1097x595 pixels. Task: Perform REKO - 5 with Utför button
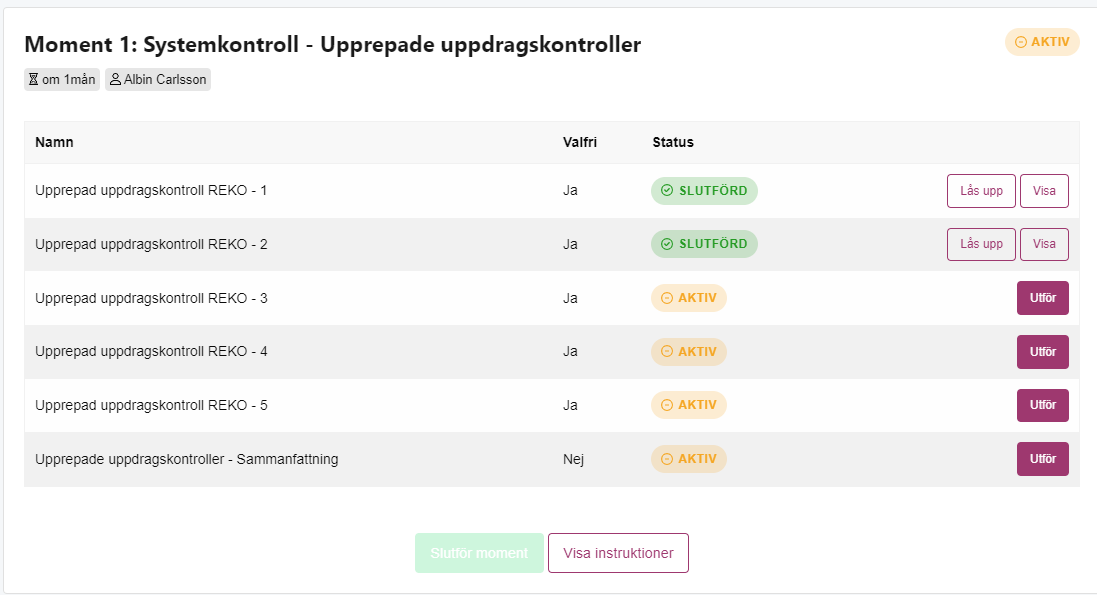[1042, 405]
